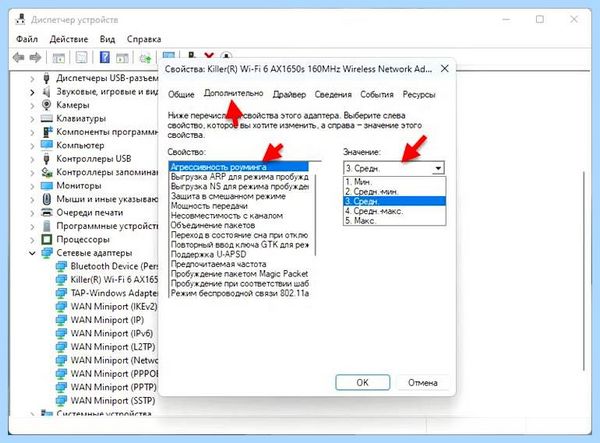The height and width of the screenshot is (443, 600).
Task: Select Мощность передачи property
Action: tap(209, 206)
